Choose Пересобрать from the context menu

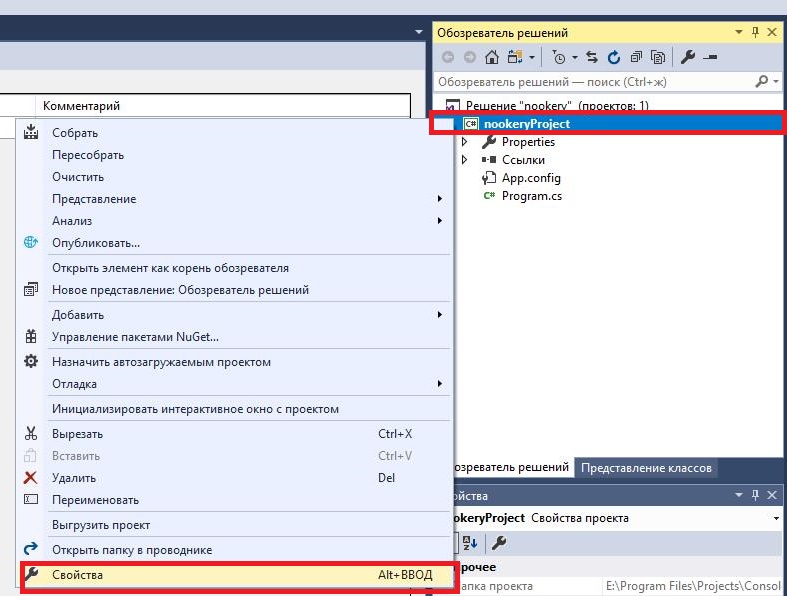(x=235, y=155)
